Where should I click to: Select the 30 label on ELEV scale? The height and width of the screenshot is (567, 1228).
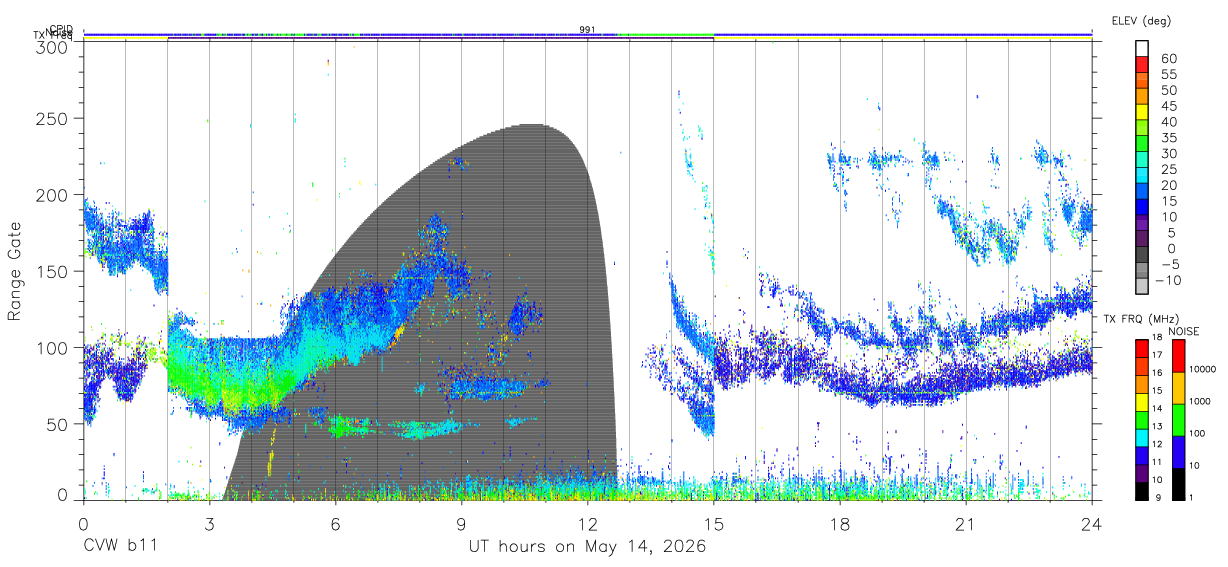[1167, 153]
